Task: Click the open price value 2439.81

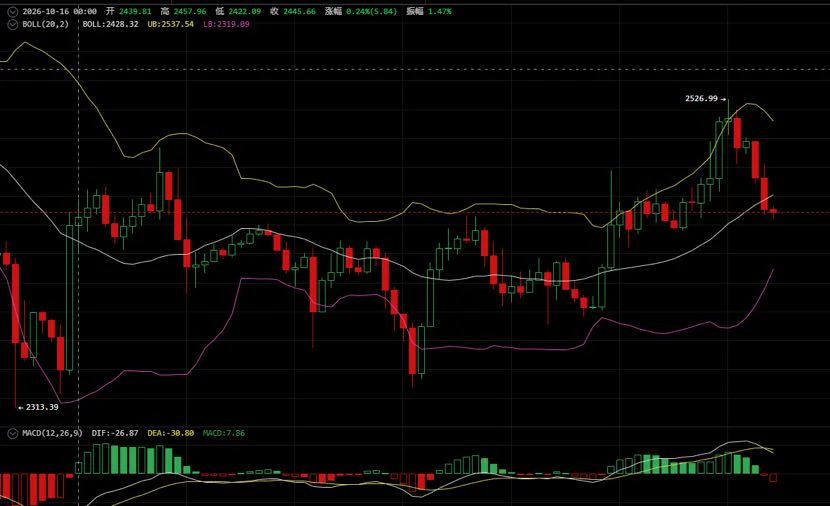Action: pos(135,11)
